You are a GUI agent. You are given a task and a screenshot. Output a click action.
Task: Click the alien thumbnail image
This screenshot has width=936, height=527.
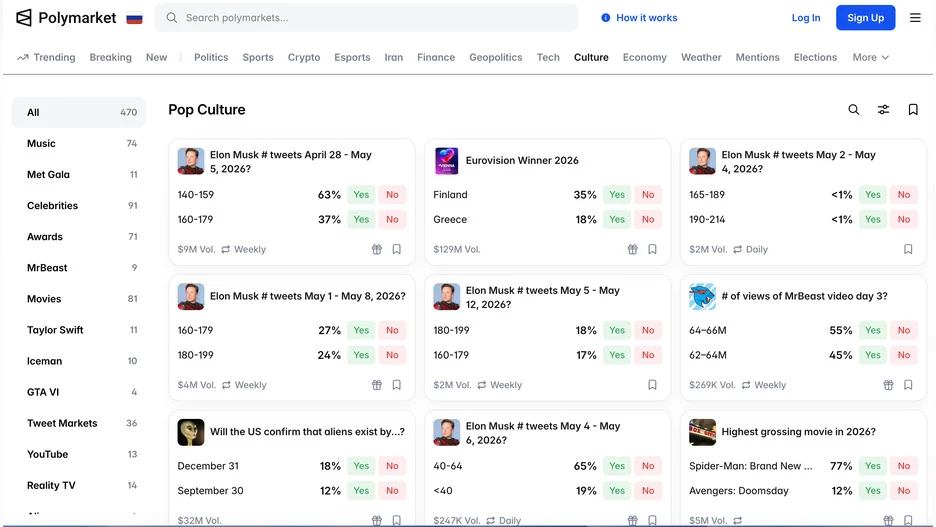click(191, 432)
